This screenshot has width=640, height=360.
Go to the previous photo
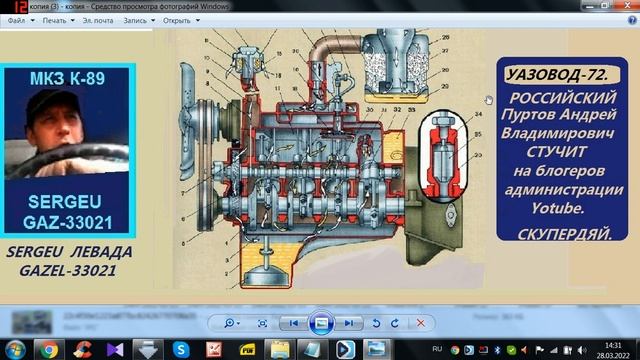293,323
